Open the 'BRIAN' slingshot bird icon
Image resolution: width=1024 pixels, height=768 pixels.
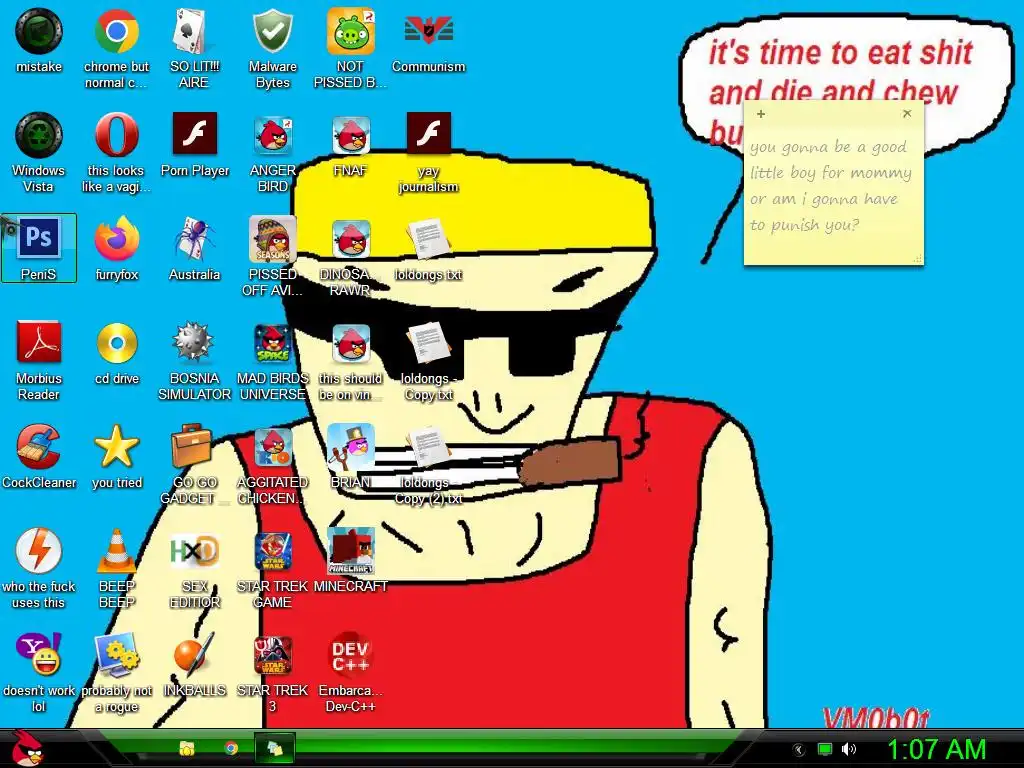[x=351, y=456]
